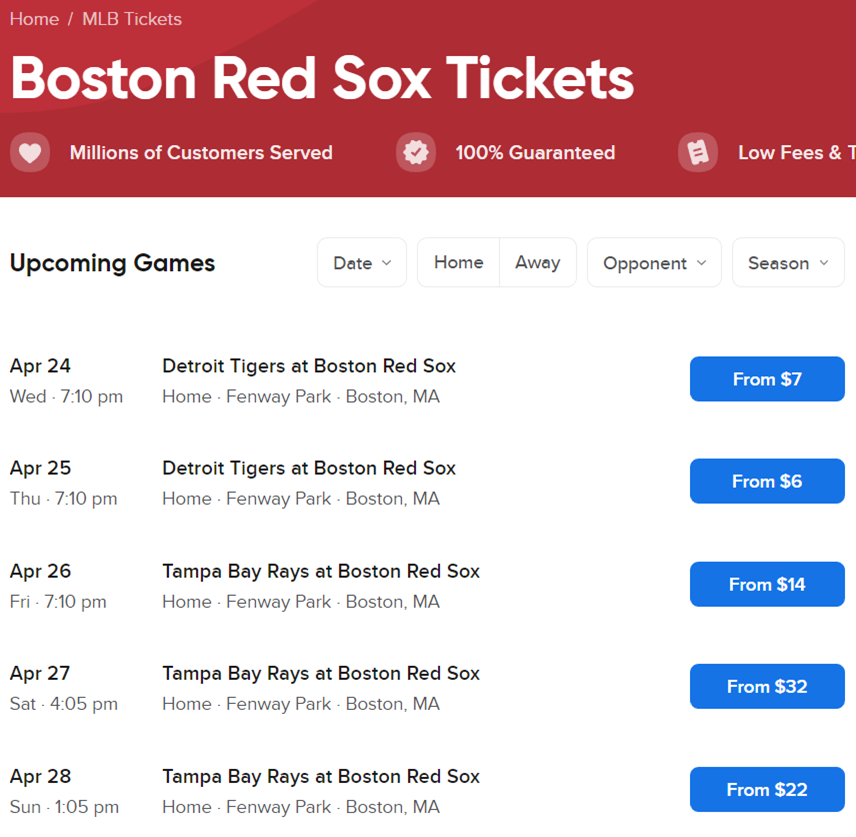This screenshot has width=856, height=837.
Task: Go to Home breadcrumb link
Action: 34,19
